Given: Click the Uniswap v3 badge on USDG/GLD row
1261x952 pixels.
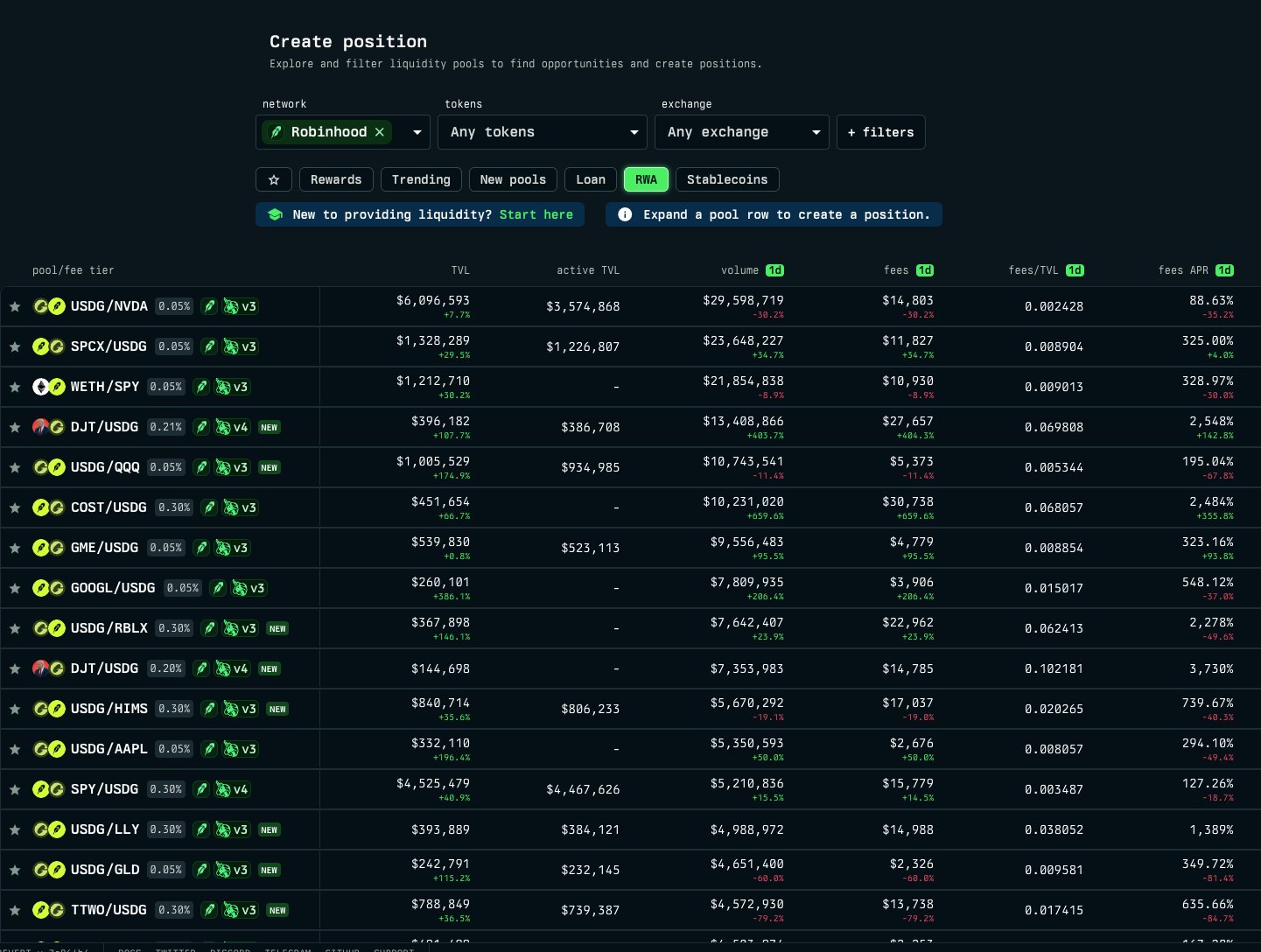Looking at the screenshot, I should pos(232,870).
